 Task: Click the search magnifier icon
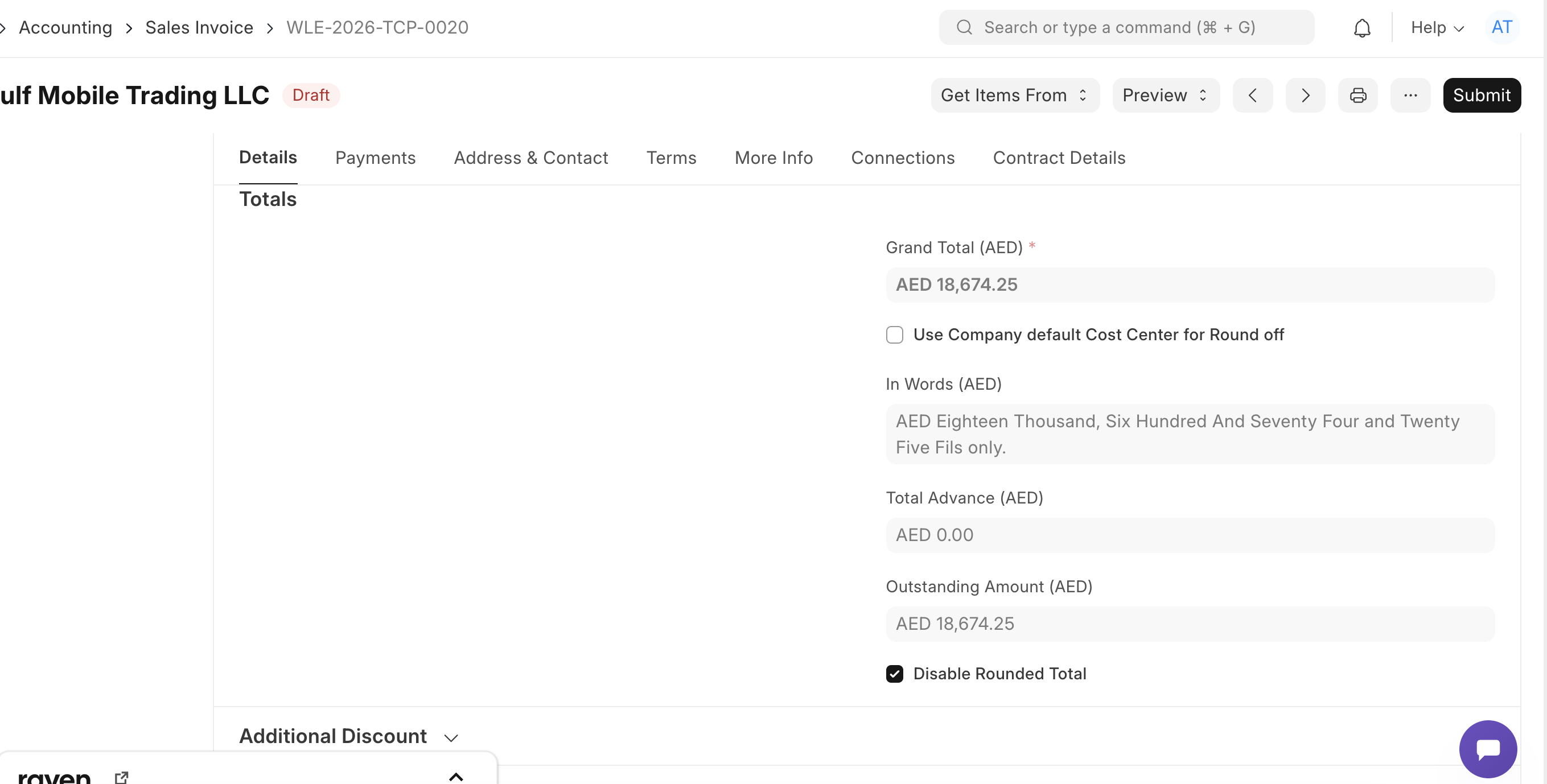point(964,28)
